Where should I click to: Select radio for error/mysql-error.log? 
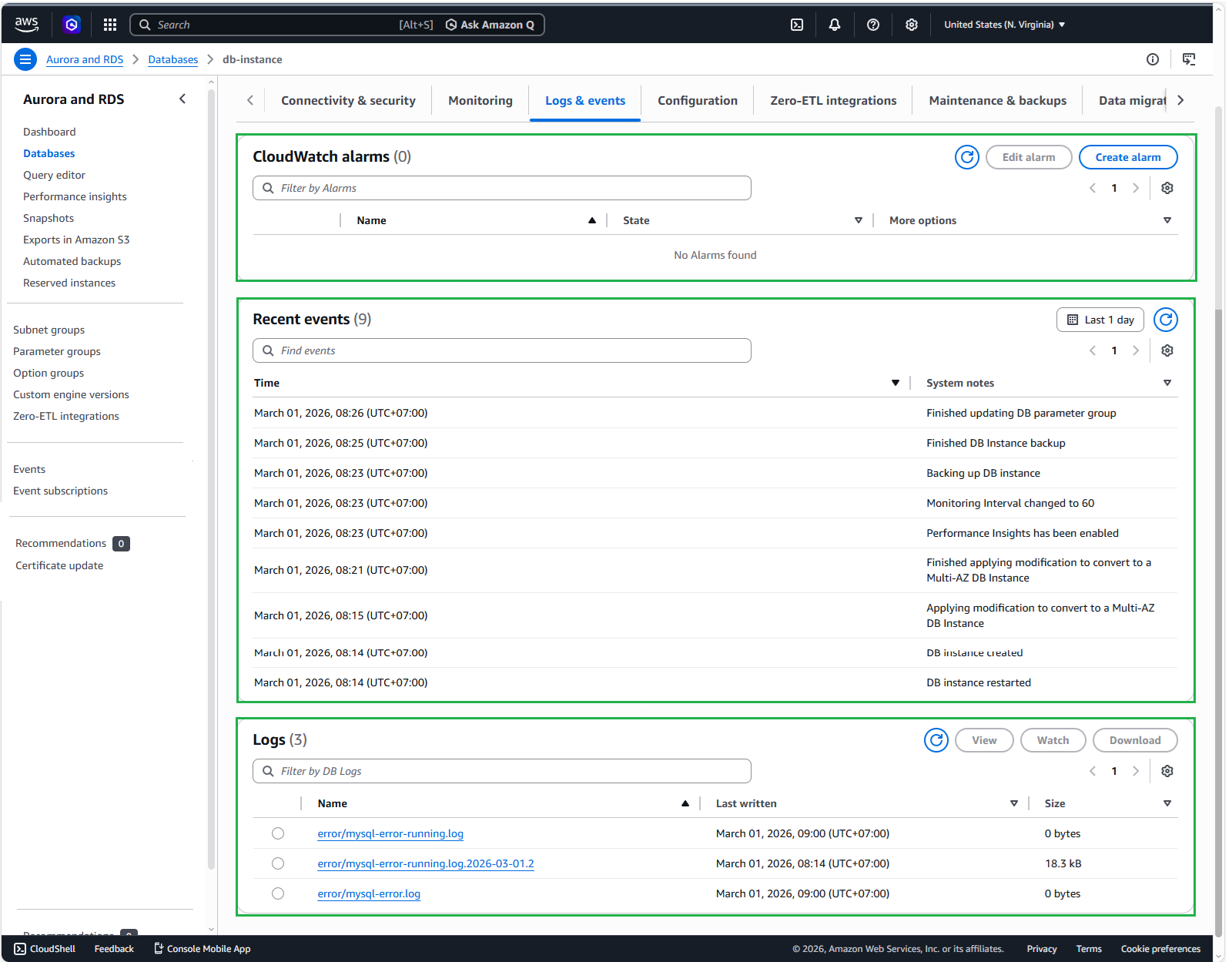click(x=278, y=893)
